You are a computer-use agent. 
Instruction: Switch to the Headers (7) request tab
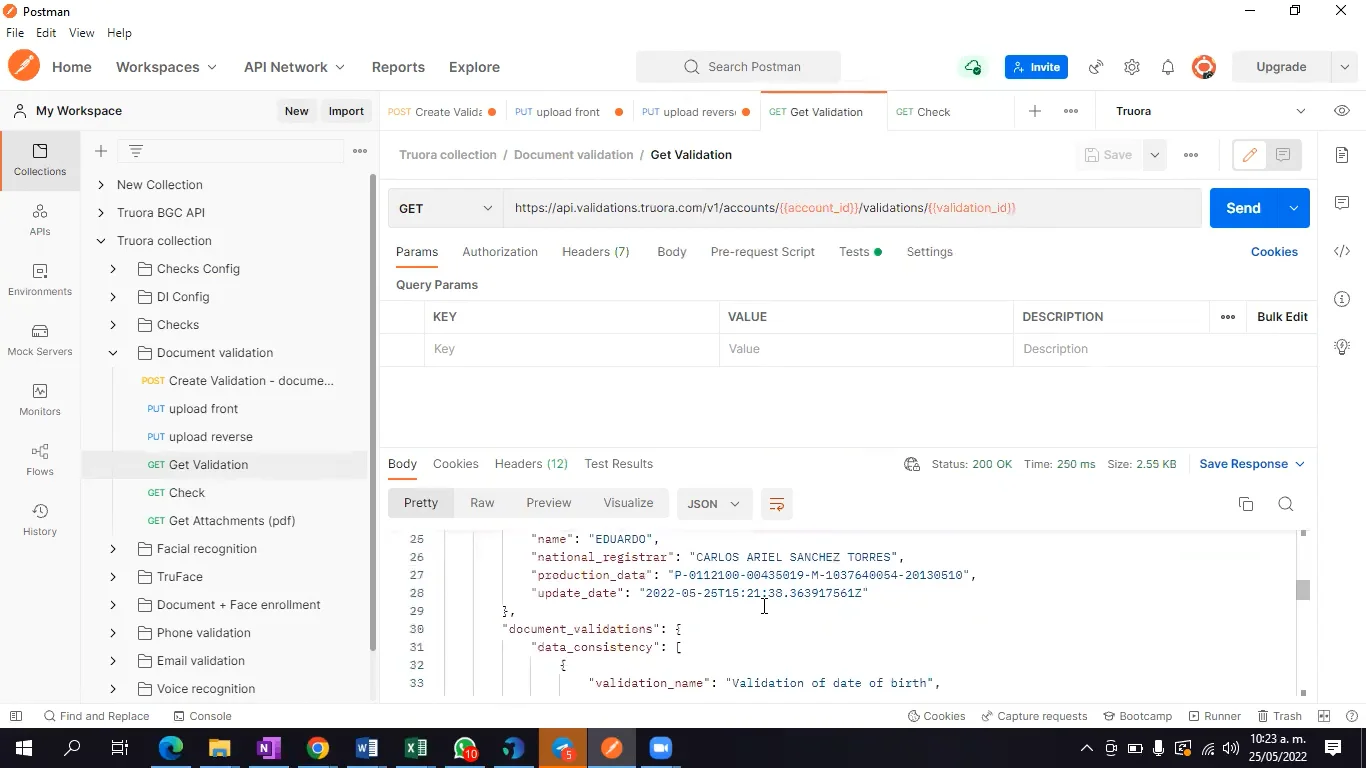pos(596,252)
